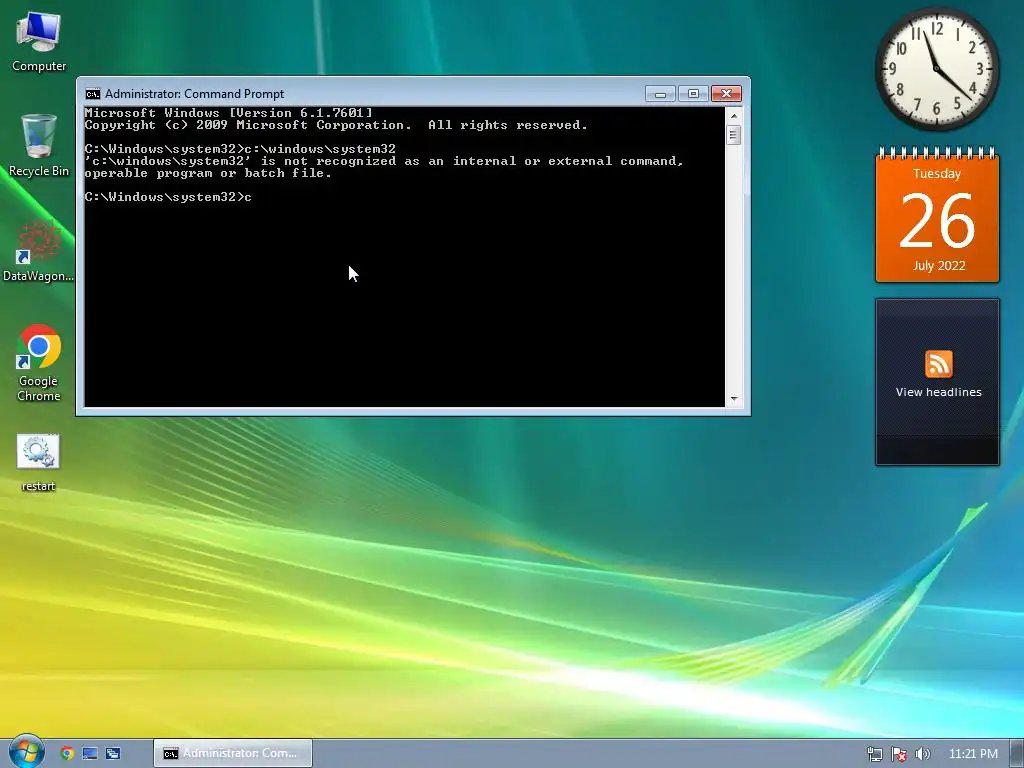
Task: Click the current prompt line C:\Windows\system32>c
Action: click(168, 197)
